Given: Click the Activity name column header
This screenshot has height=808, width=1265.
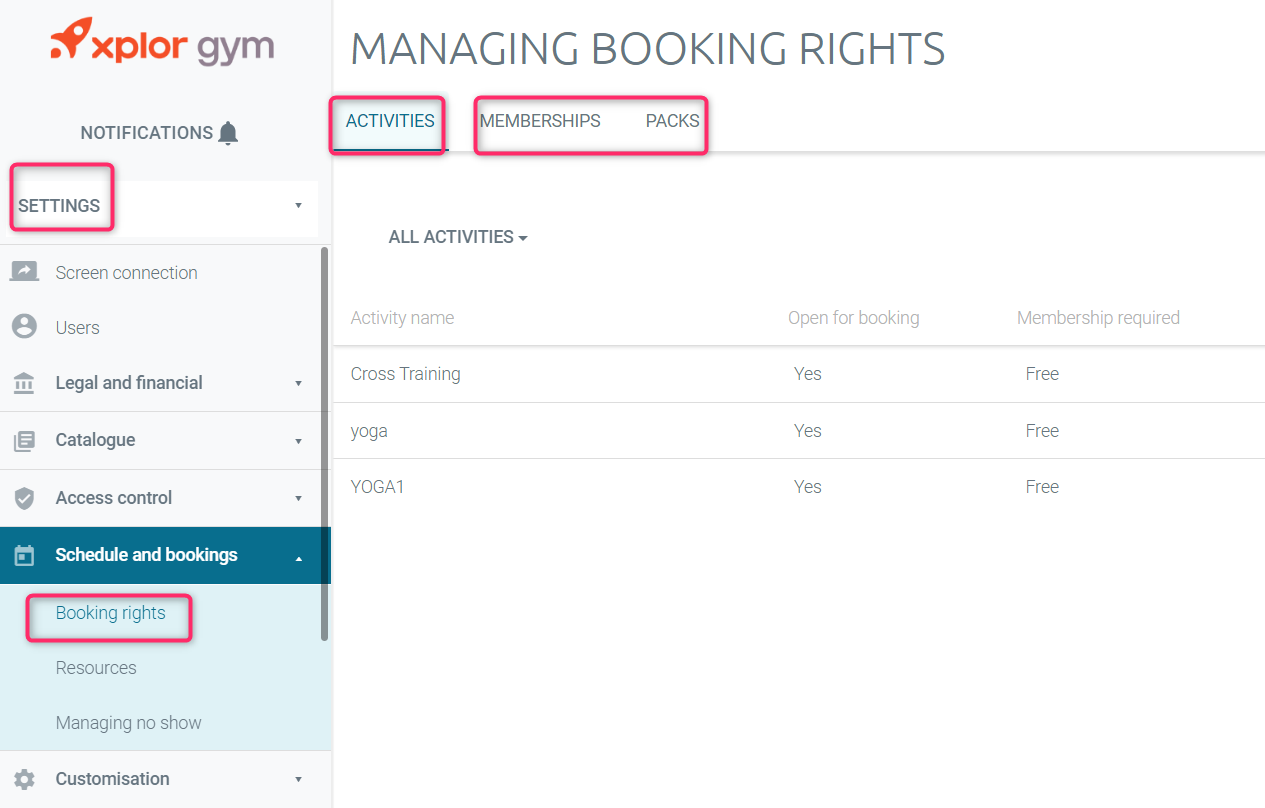Looking at the screenshot, I should tap(402, 318).
